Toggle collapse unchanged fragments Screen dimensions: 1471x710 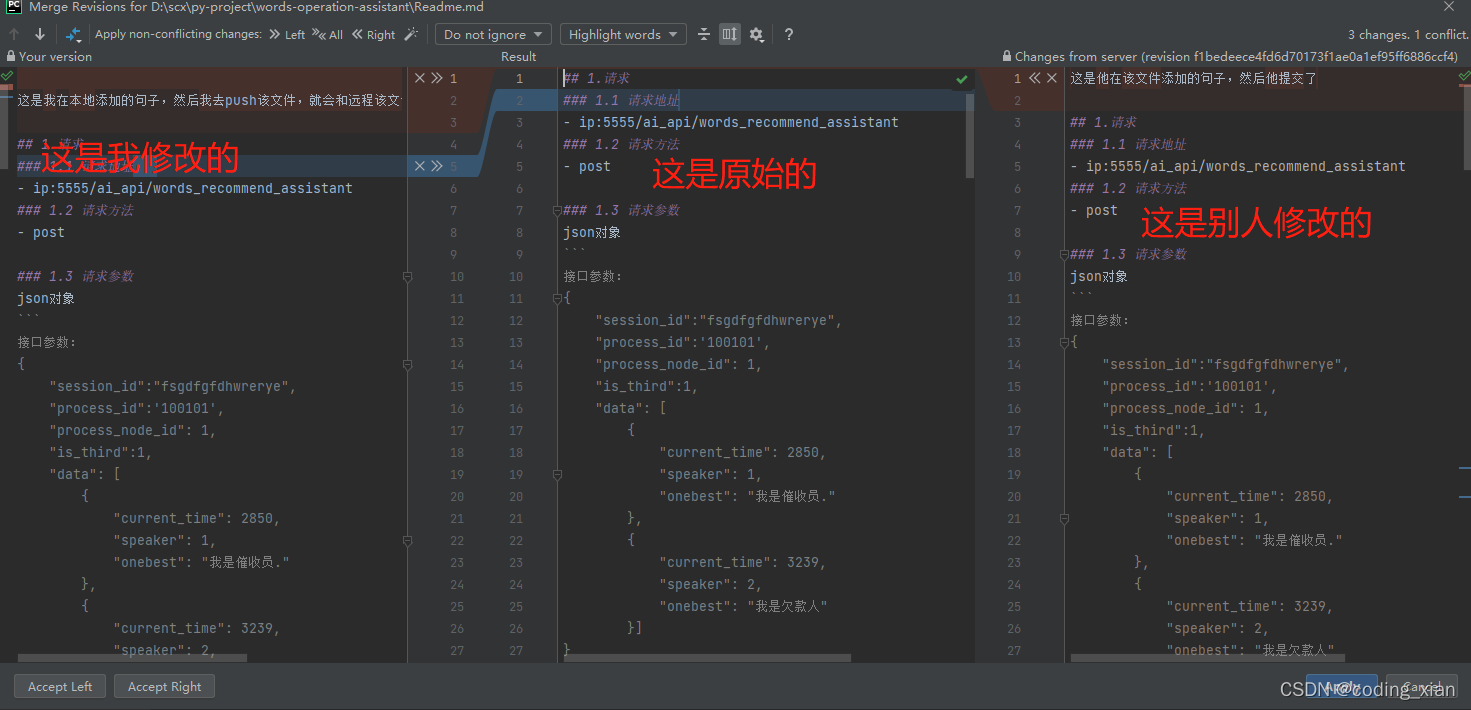click(704, 34)
